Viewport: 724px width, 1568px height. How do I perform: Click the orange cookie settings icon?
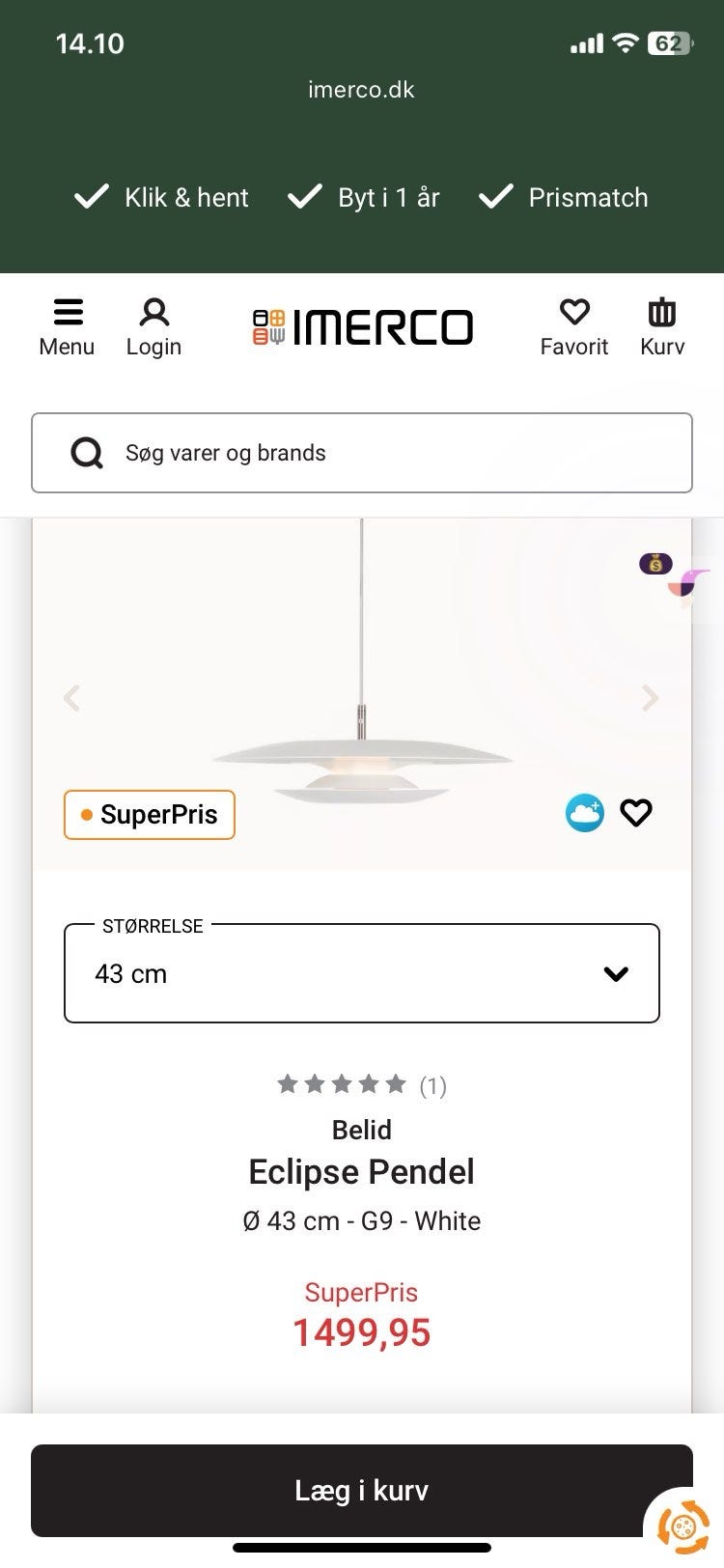point(683,1527)
